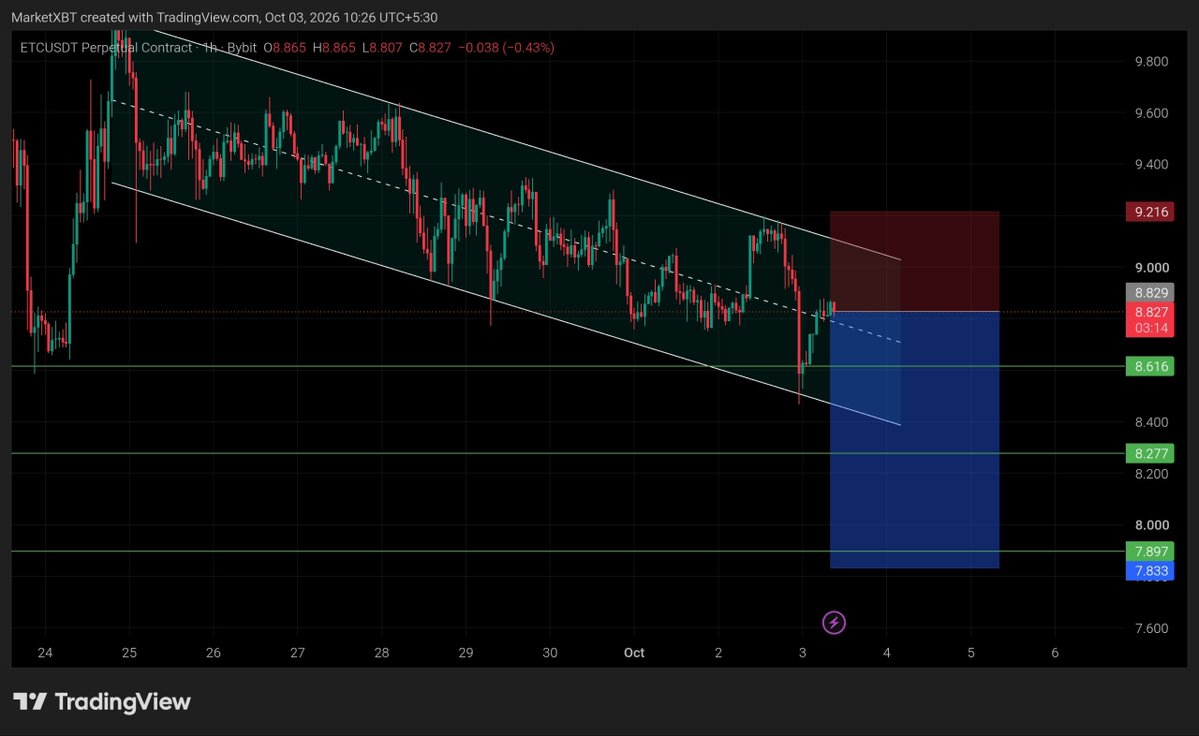Click the O8.865 open value
This screenshot has width=1199, height=736.
pyautogui.click(x=284, y=47)
